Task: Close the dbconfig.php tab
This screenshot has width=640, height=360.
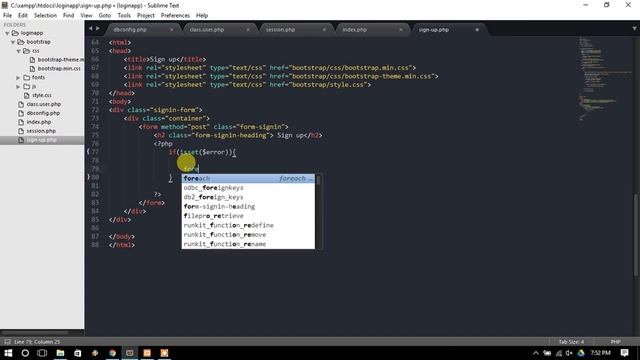Action: click(x=171, y=30)
